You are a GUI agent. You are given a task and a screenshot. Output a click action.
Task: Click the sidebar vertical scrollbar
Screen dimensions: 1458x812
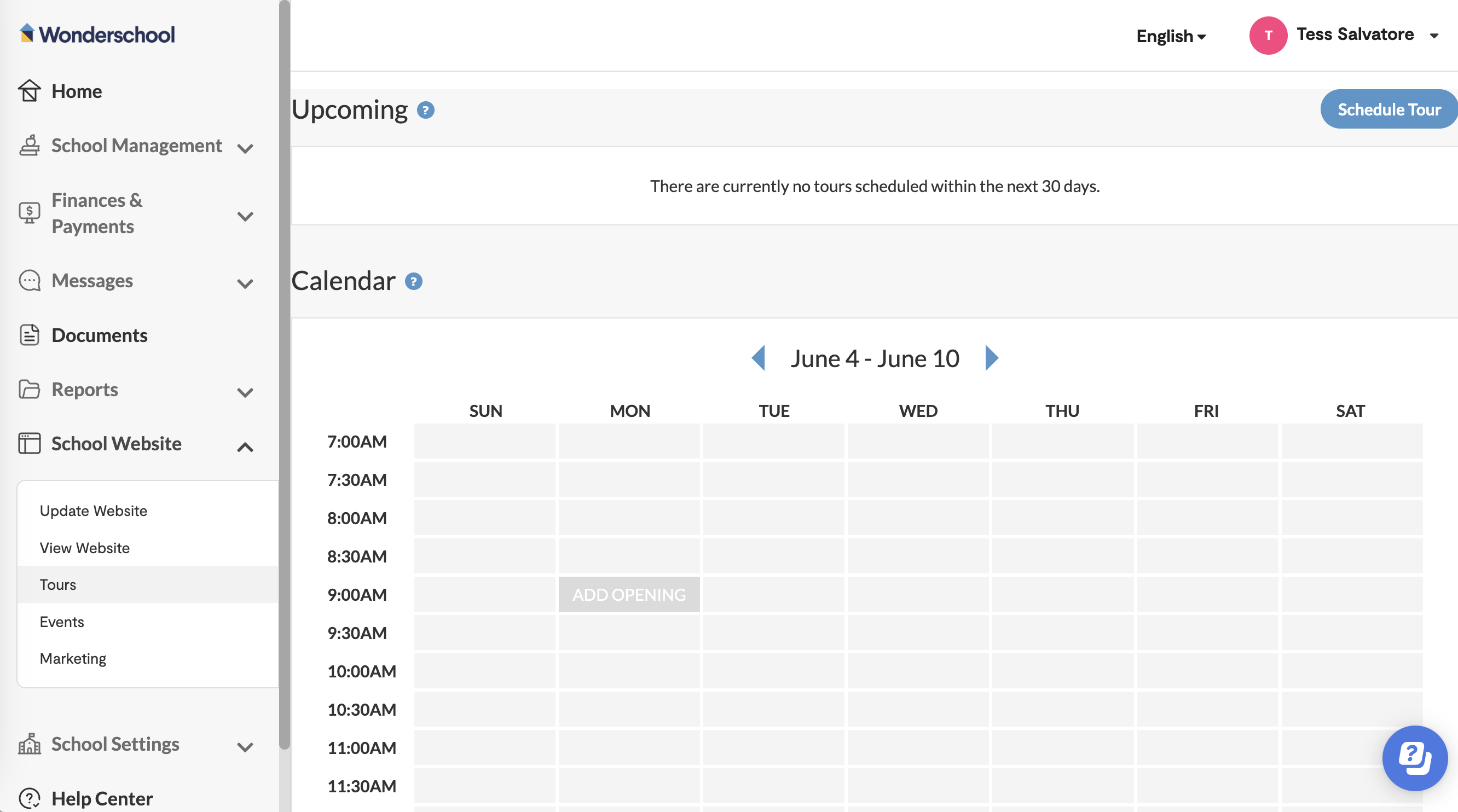tap(285, 374)
